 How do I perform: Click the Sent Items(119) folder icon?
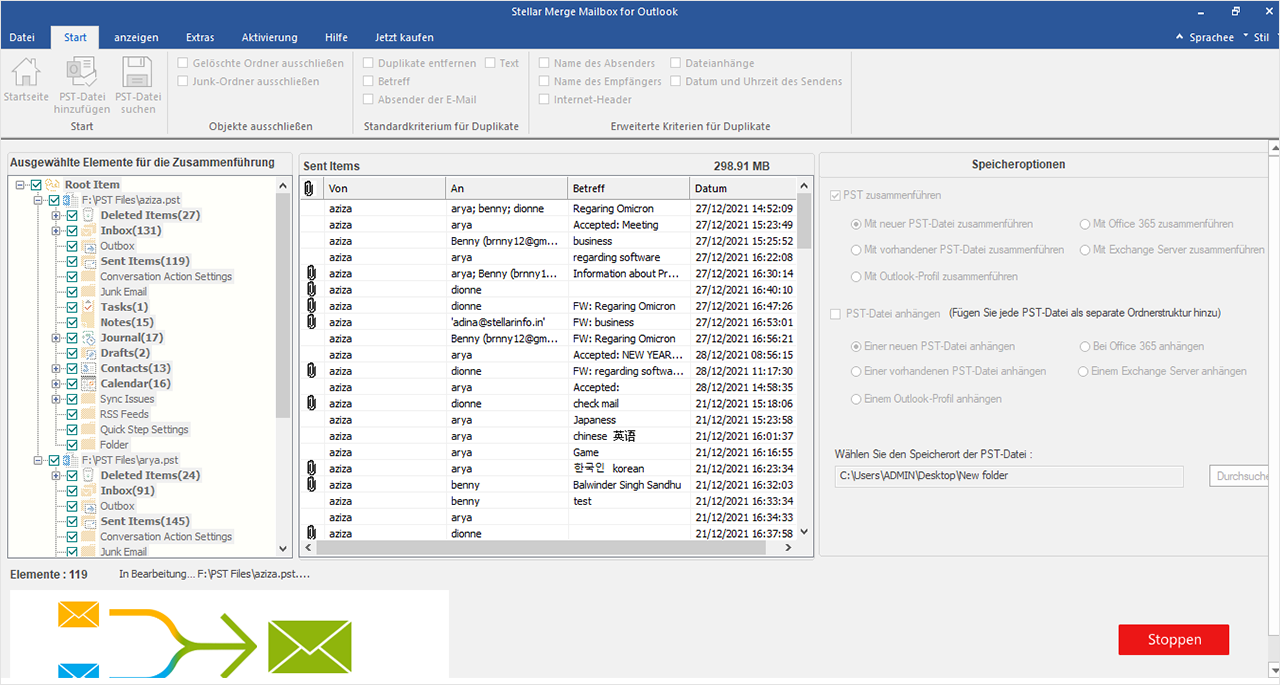coord(88,261)
